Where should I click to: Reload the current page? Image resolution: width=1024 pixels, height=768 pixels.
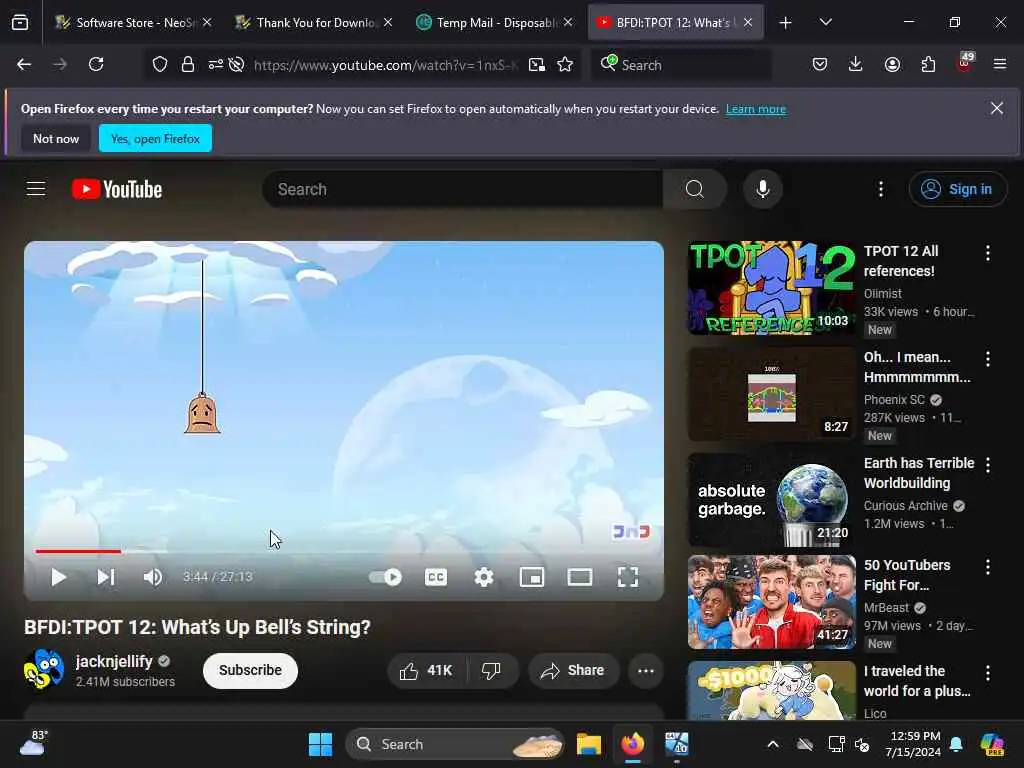[96, 64]
